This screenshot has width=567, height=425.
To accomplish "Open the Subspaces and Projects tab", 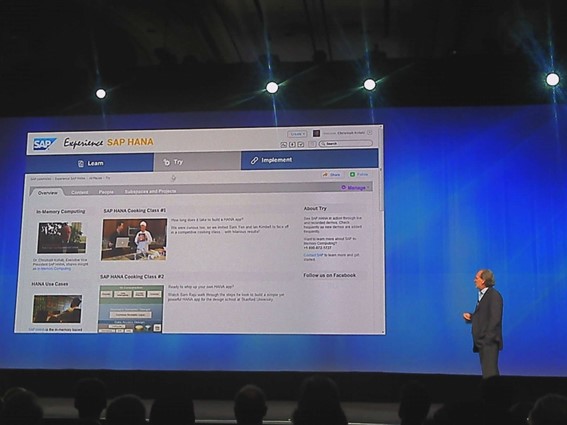I will (x=150, y=191).
